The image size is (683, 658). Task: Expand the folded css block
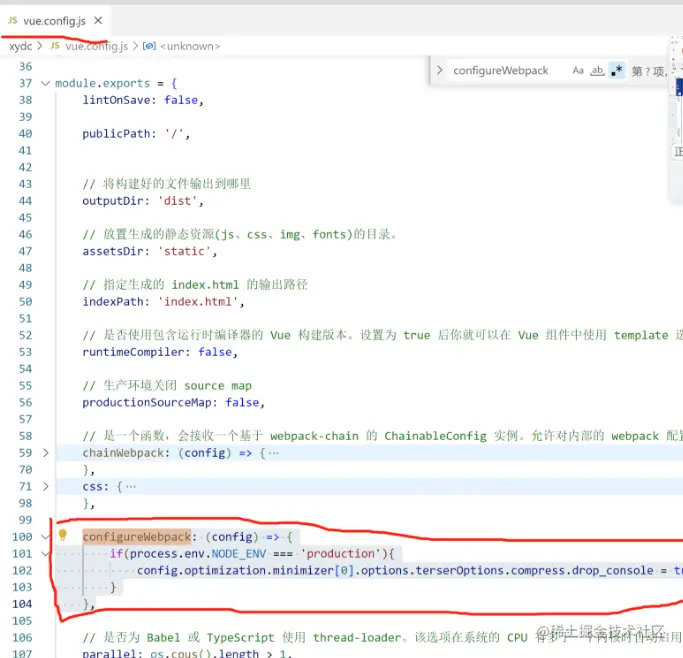pos(45,486)
